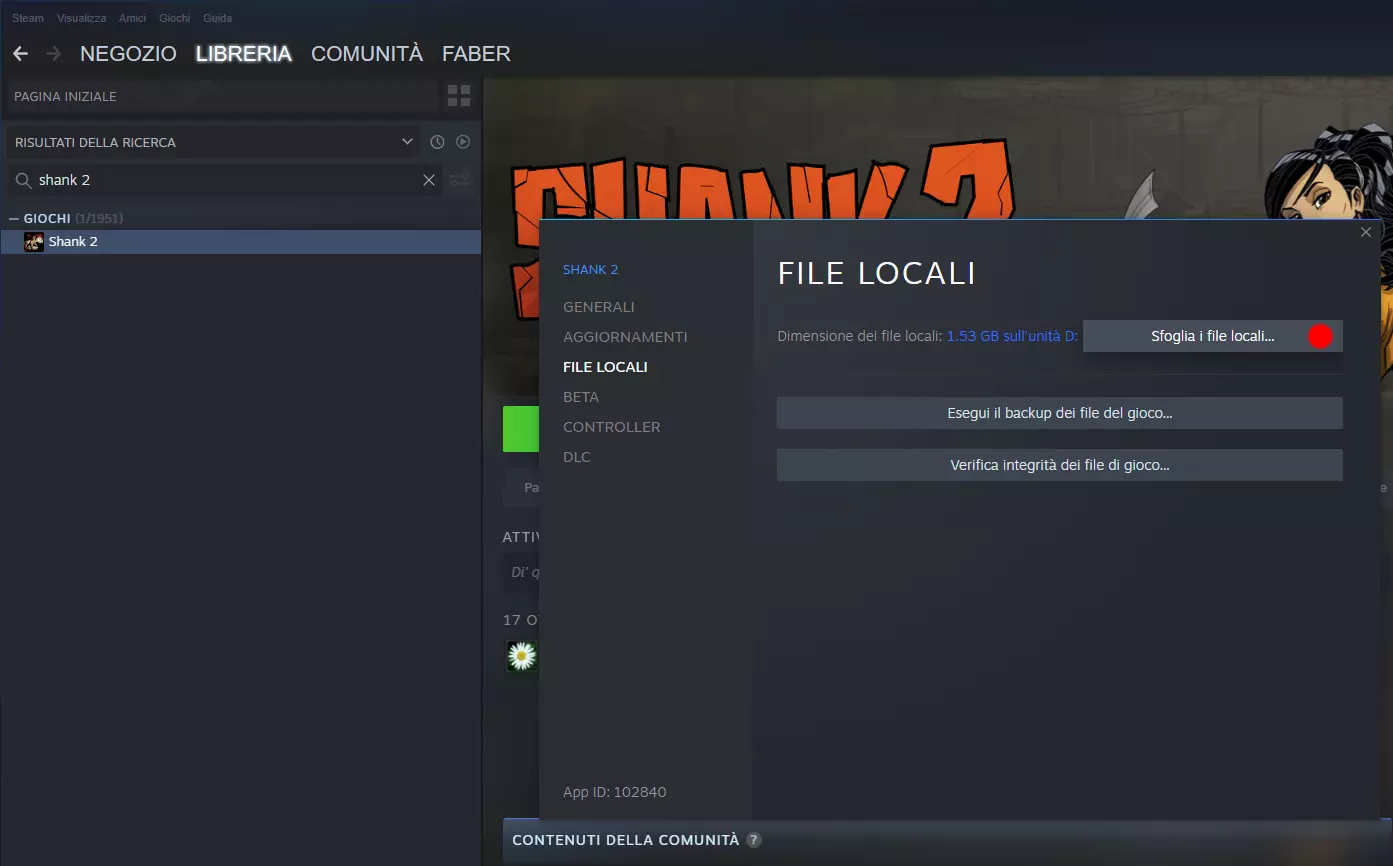
Task: Click the Contenuti della Comunità heading
Action: 626,840
